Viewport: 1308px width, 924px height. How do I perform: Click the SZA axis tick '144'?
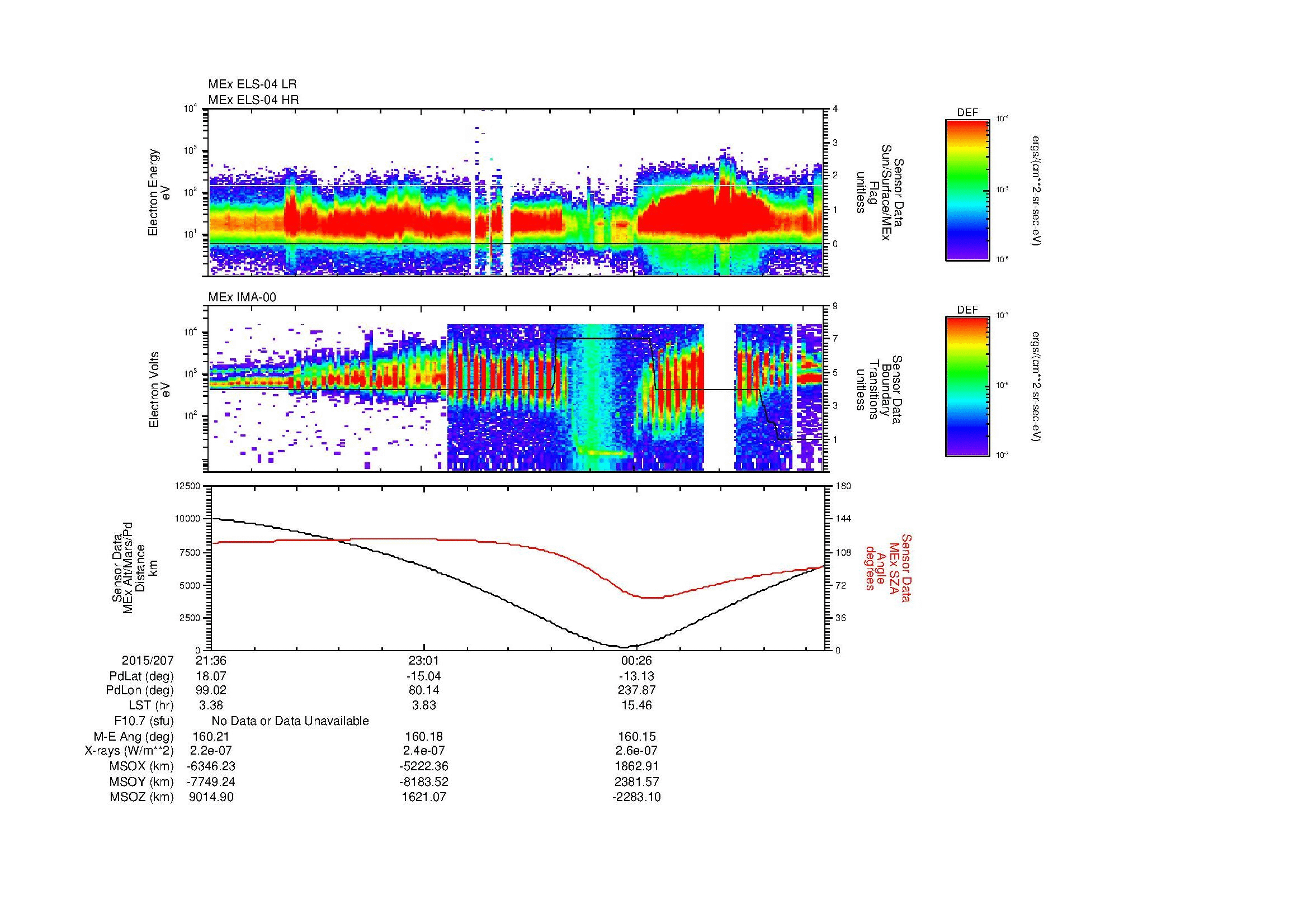tap(843, 519)
